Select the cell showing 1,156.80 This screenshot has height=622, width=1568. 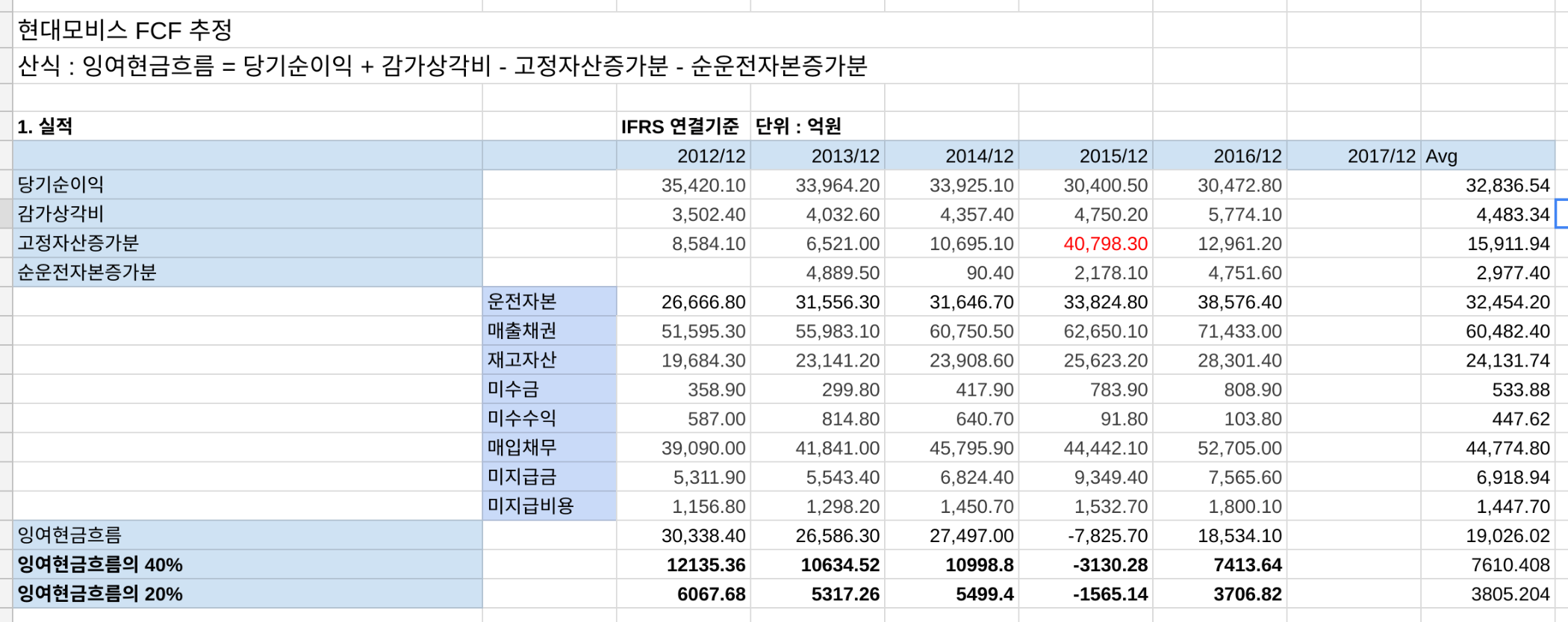(684, 506)
